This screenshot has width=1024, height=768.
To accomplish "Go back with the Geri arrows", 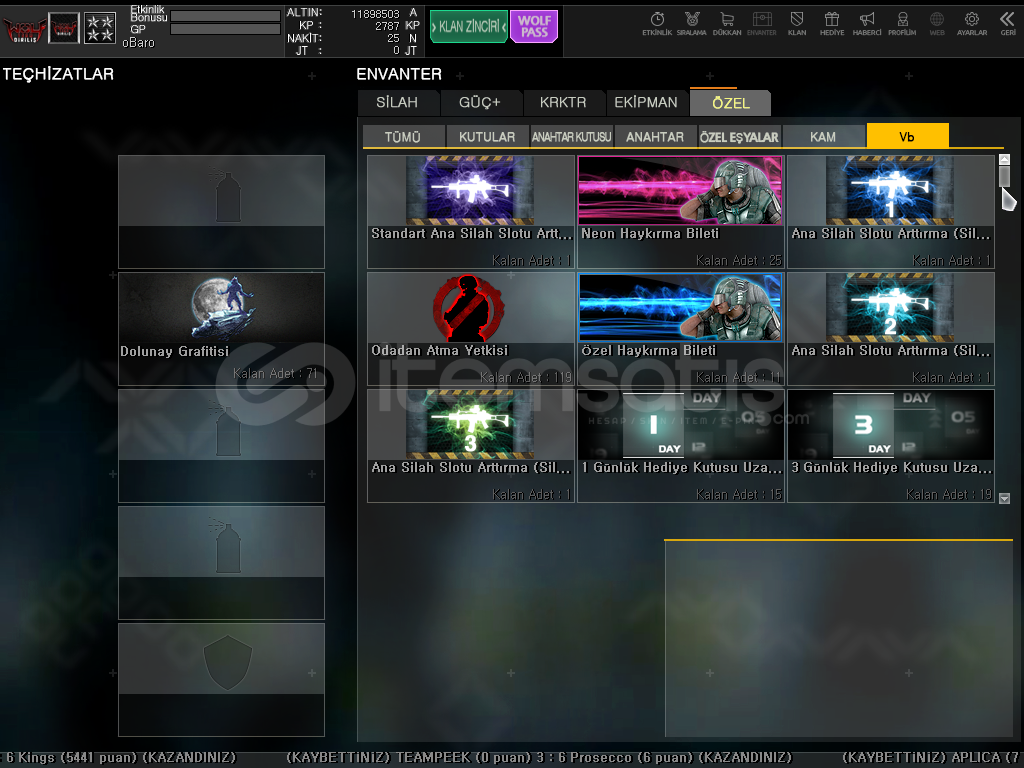I will [x=1008, y=24].
